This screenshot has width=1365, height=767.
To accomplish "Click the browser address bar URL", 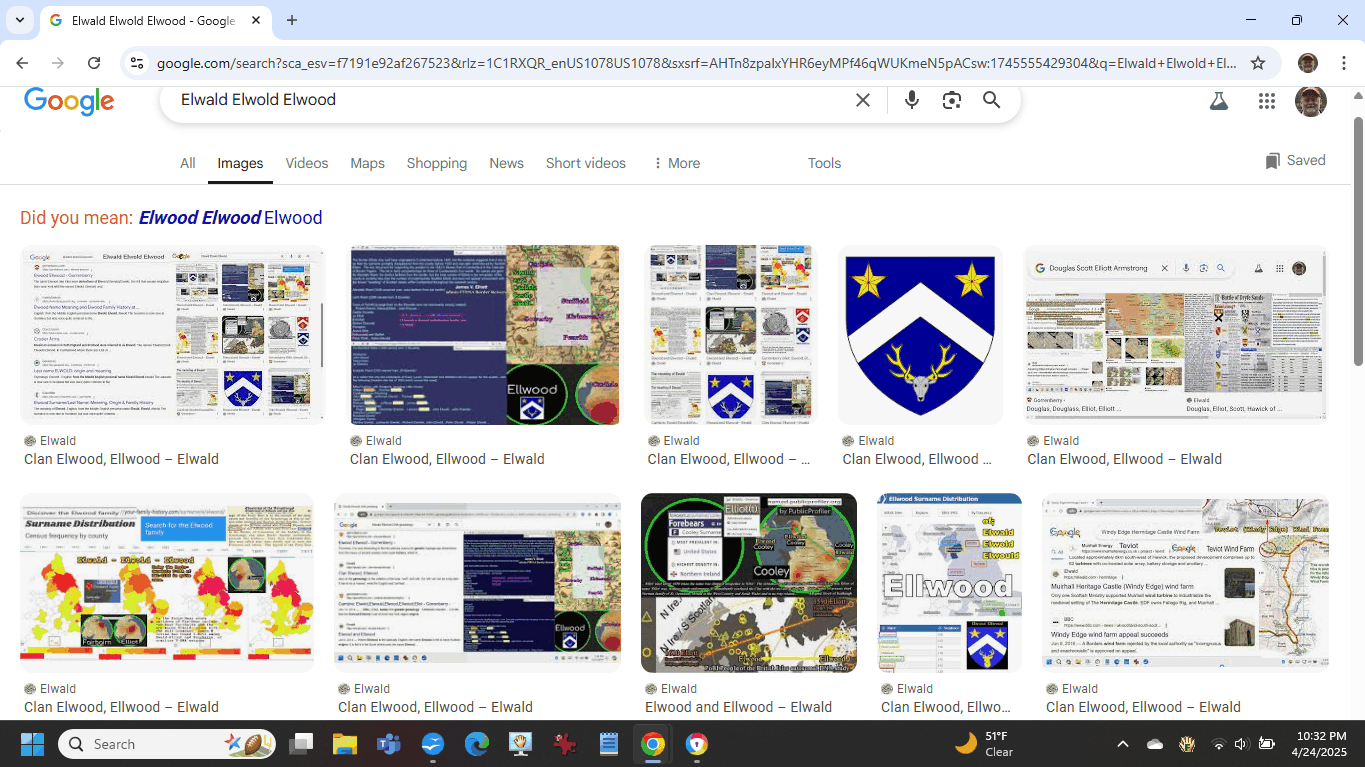I will pos(696,63).
